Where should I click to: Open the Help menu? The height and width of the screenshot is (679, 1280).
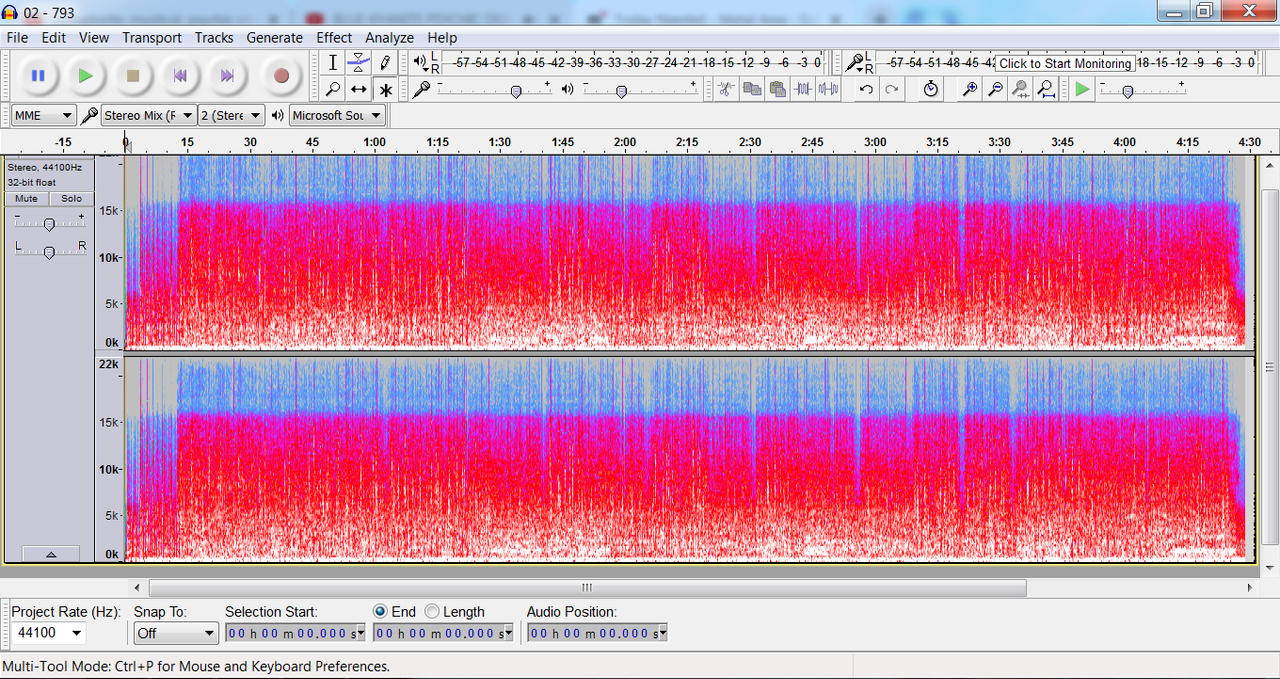[x=442, y=38]
